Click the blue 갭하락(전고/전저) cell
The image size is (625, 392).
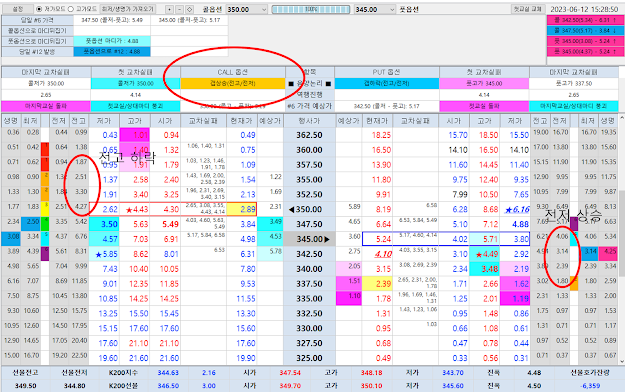(387, 83)
